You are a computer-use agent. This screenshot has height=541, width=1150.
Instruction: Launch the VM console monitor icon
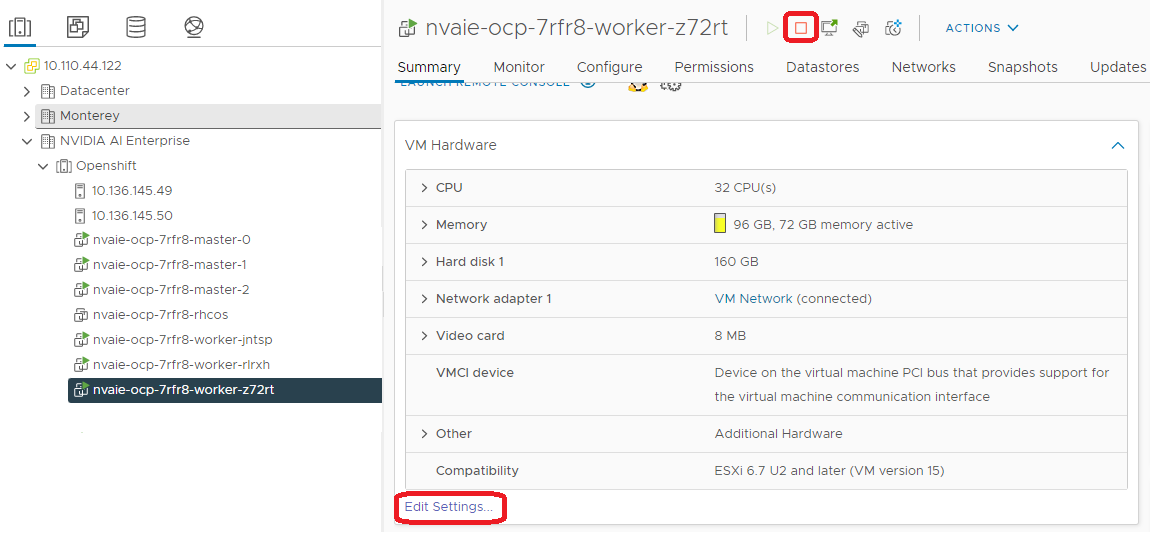click(829, 28)
